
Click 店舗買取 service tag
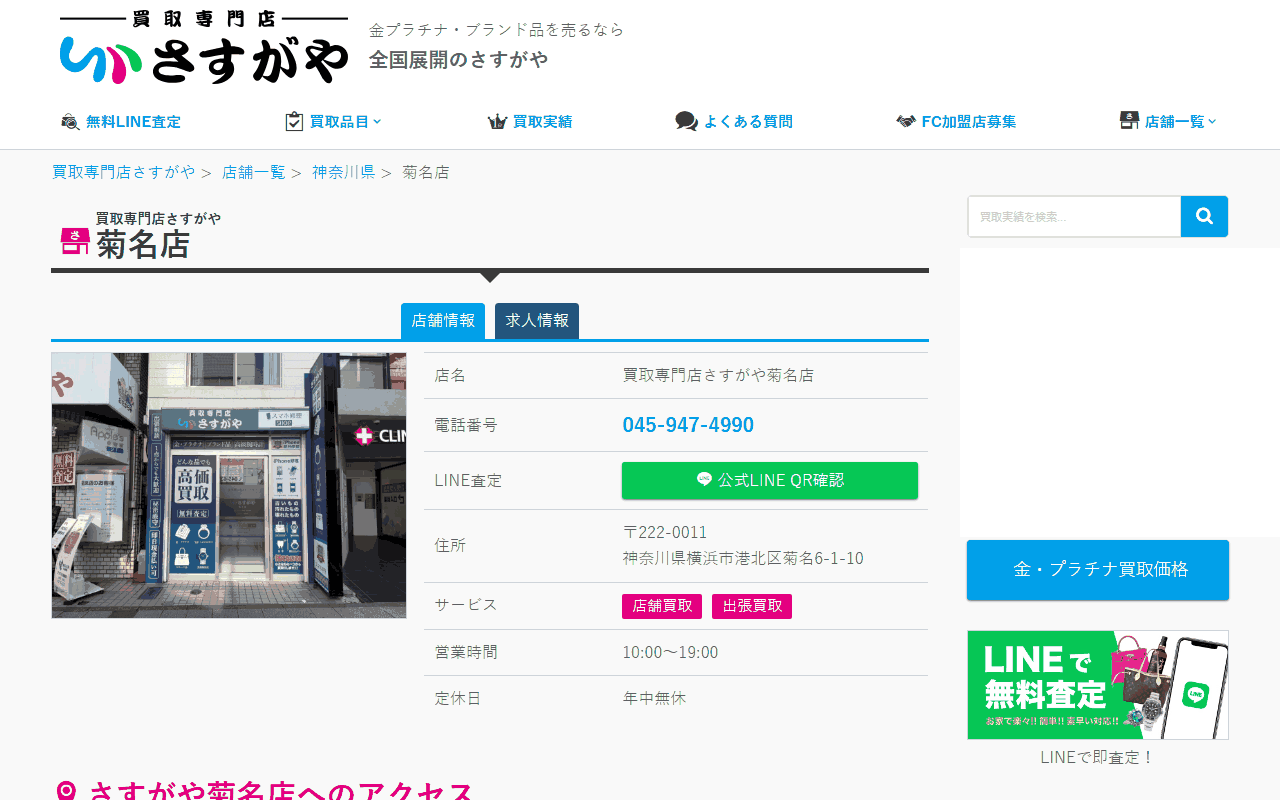[662, 606]
